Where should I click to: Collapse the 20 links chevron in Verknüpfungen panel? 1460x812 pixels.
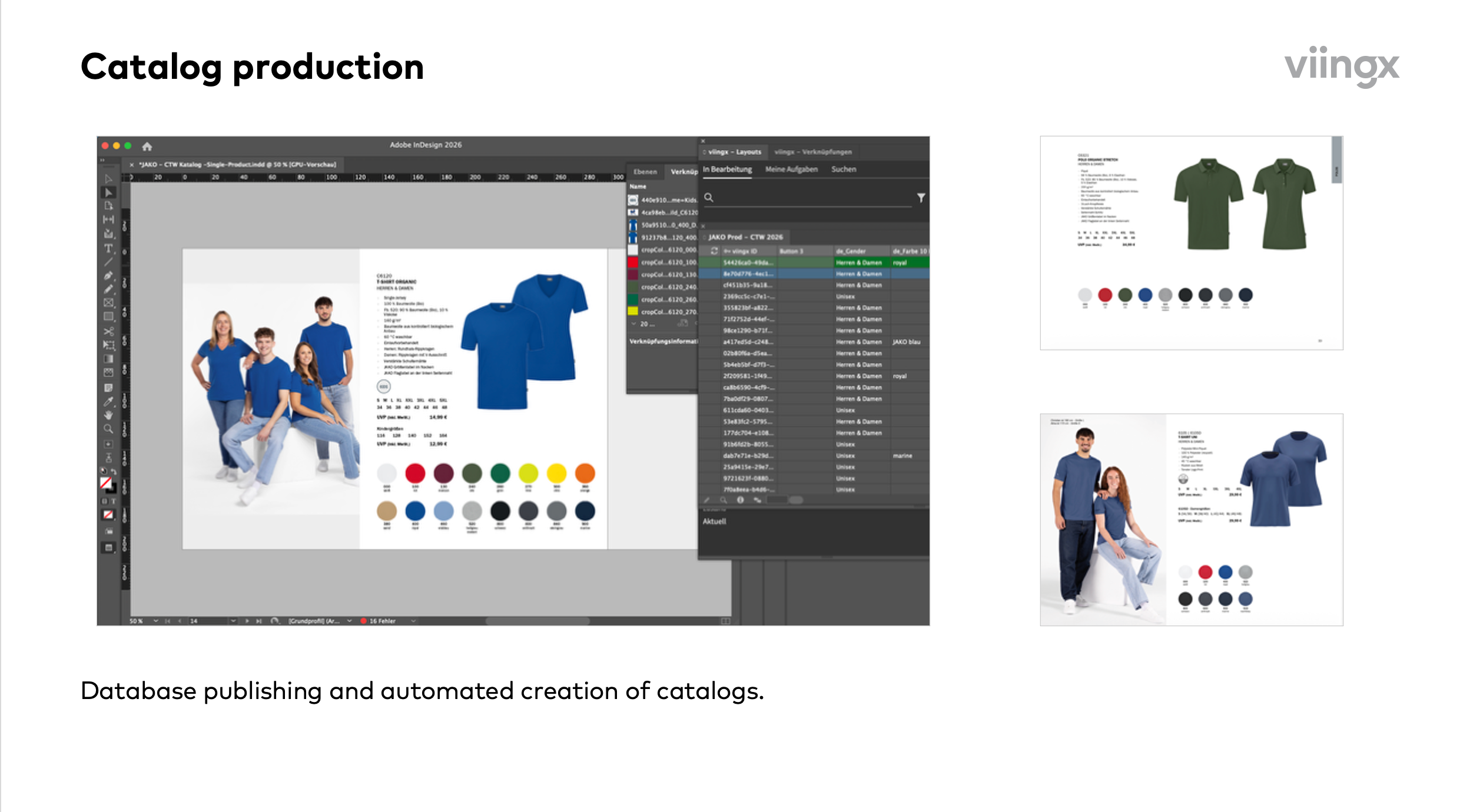click(634, 324)
